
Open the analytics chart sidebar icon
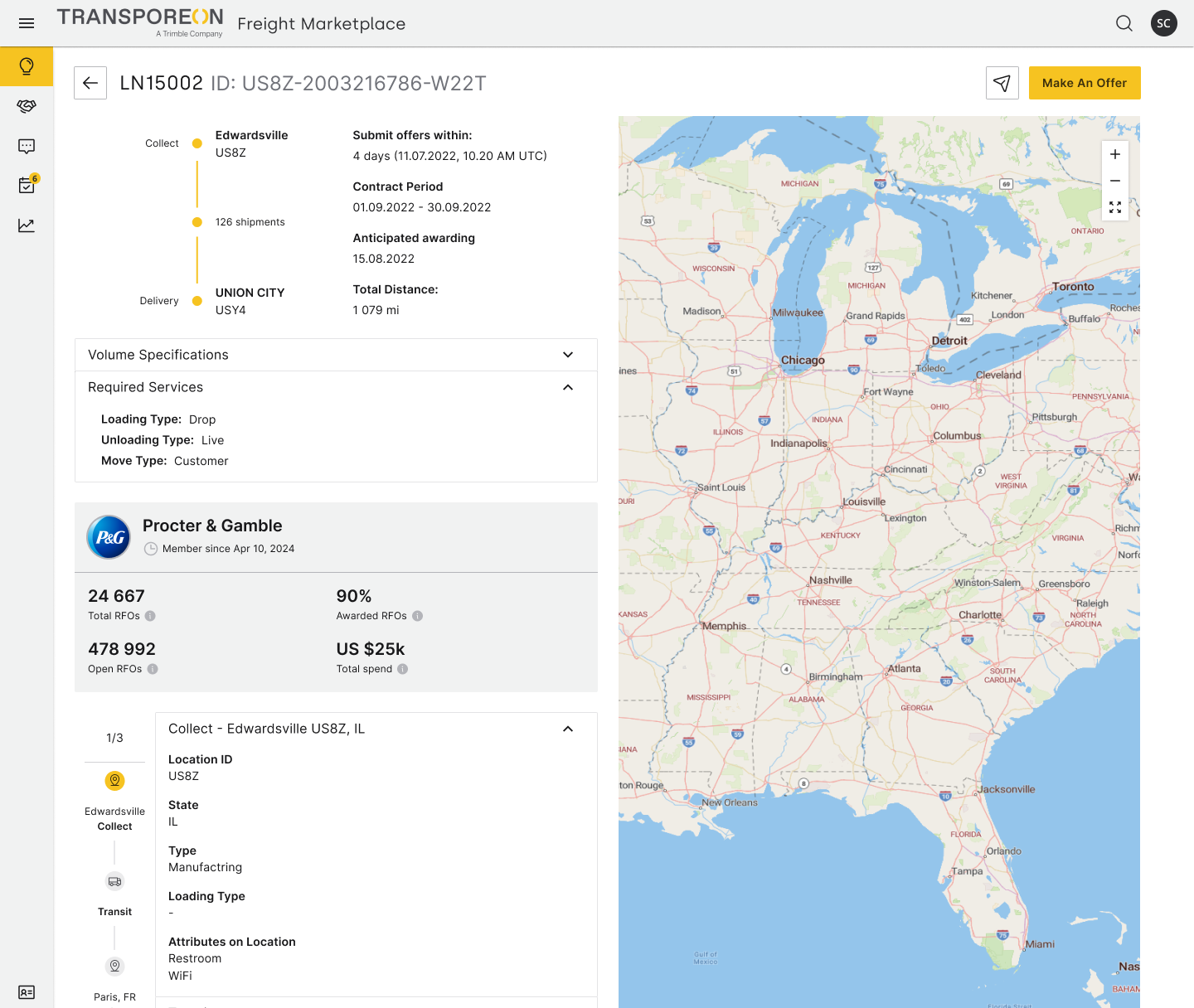pyautogui.click(x=27, y=225)
